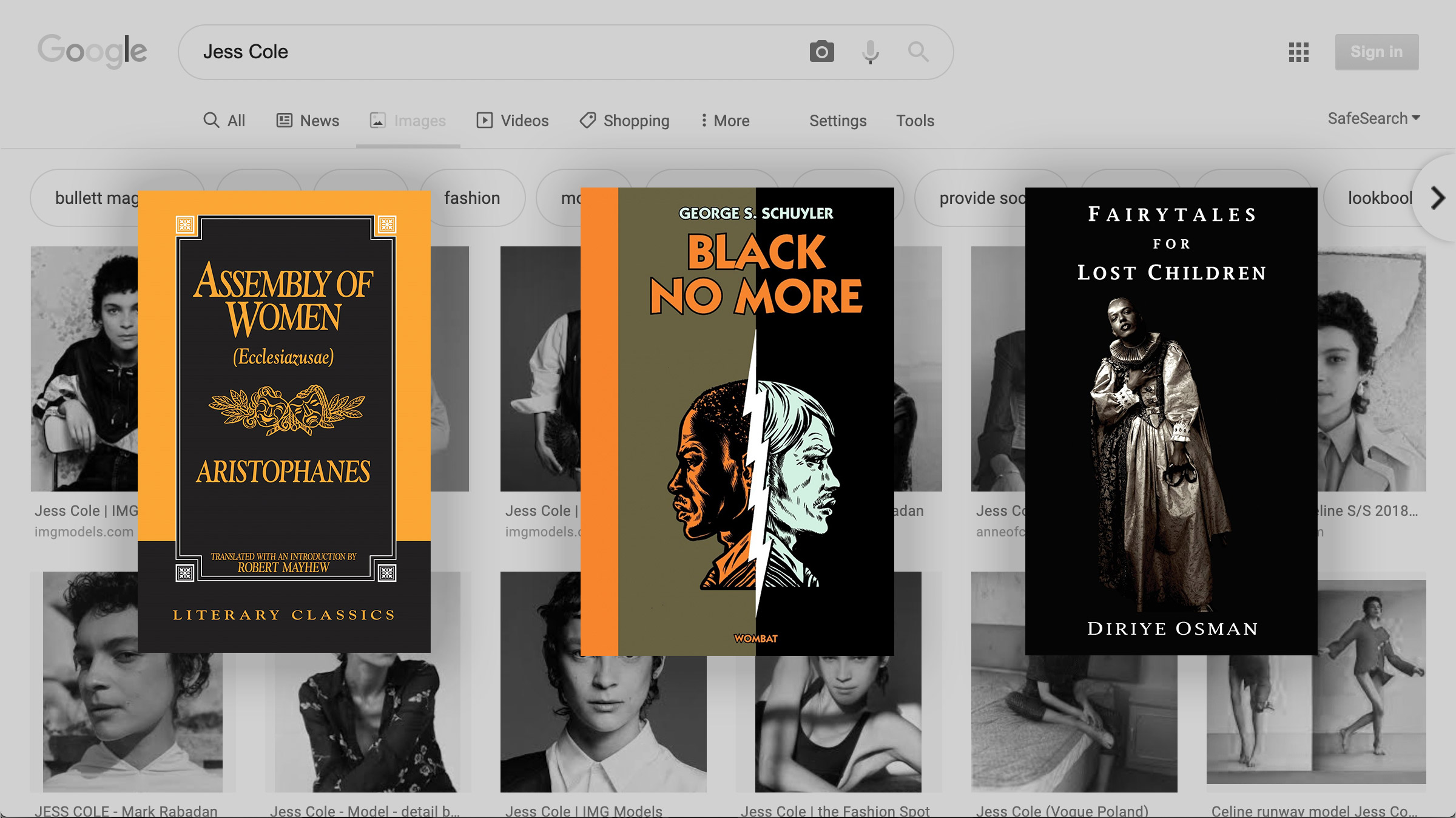Open the More search options menu
Viewport: 1456px width, 818px height.
724,120
